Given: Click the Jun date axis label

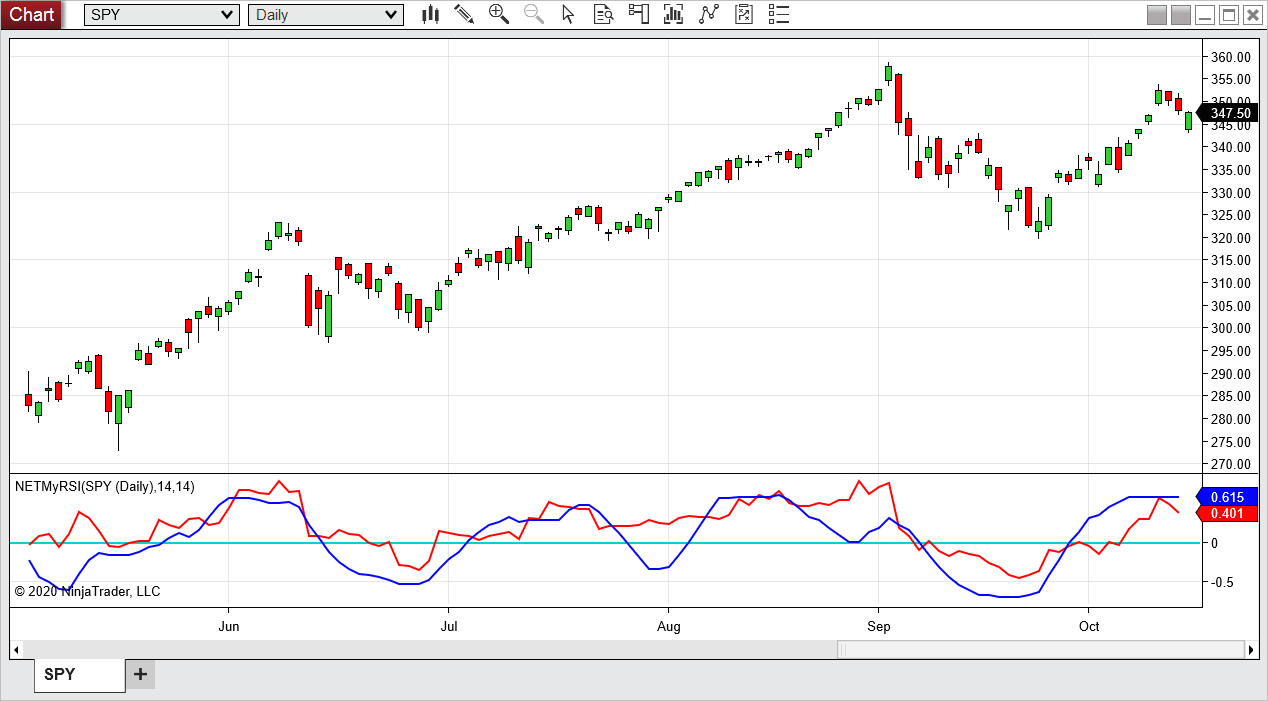Looking at the screenshot, I should point(229,626).
